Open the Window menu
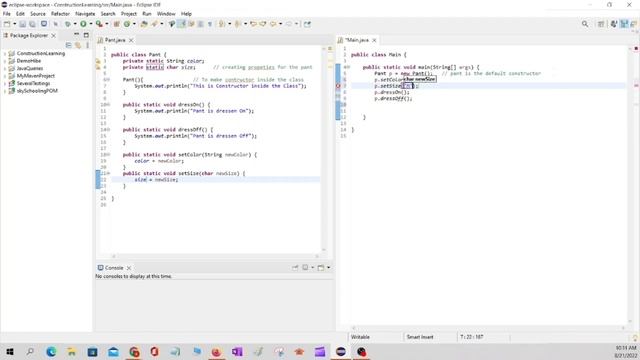Viewport: 640px width, 360px height. click(166, 14)
